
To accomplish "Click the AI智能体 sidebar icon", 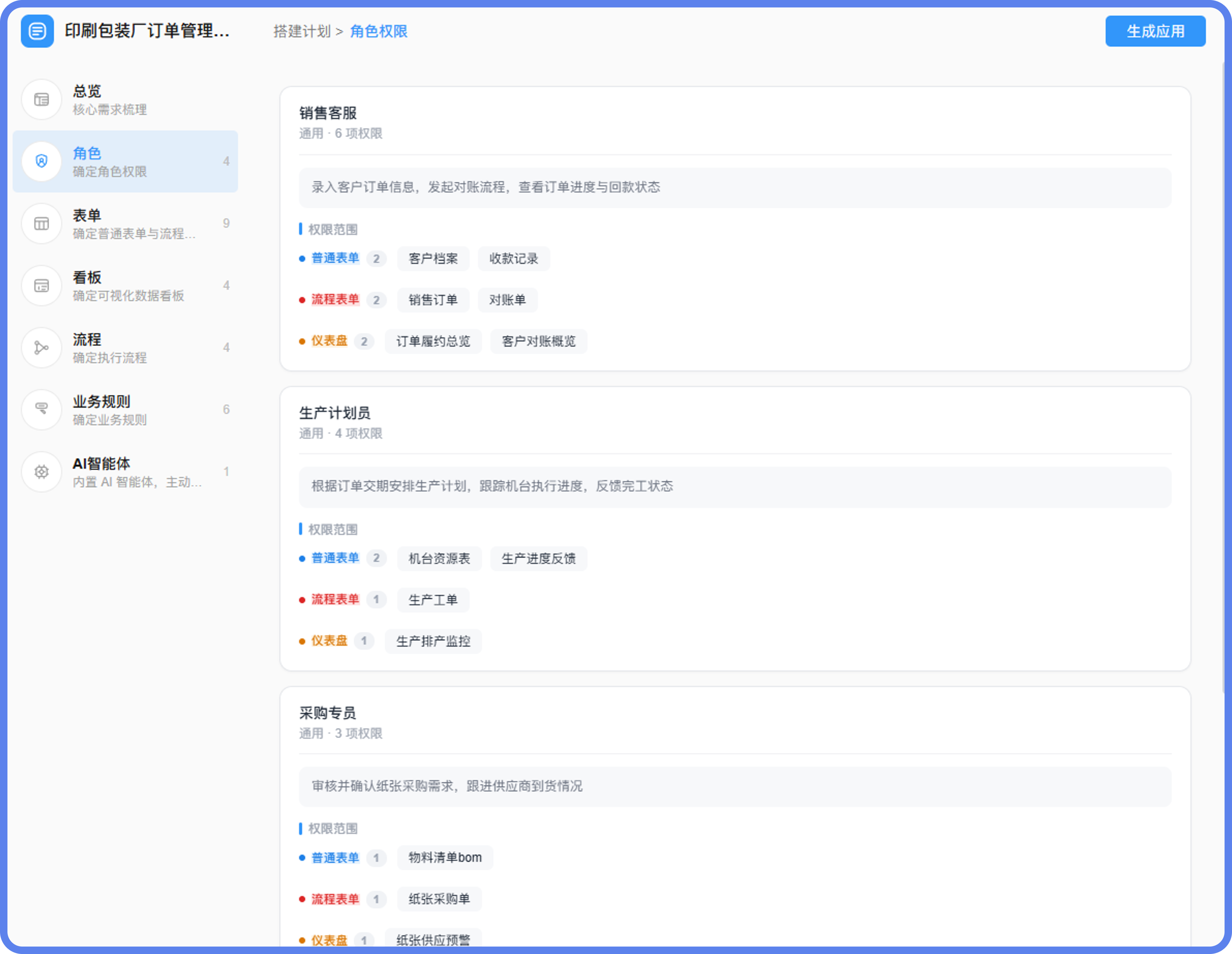I will 41,472.
